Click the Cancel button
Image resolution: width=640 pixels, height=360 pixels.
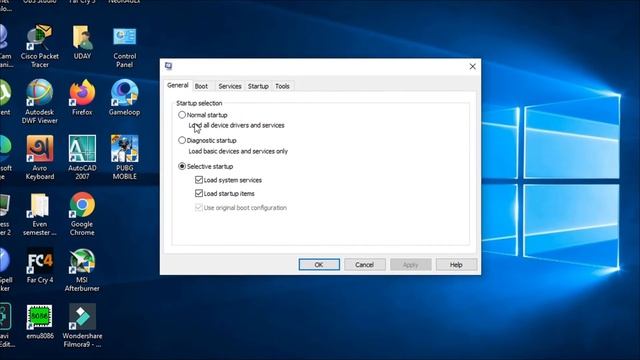tap(364, 264)
